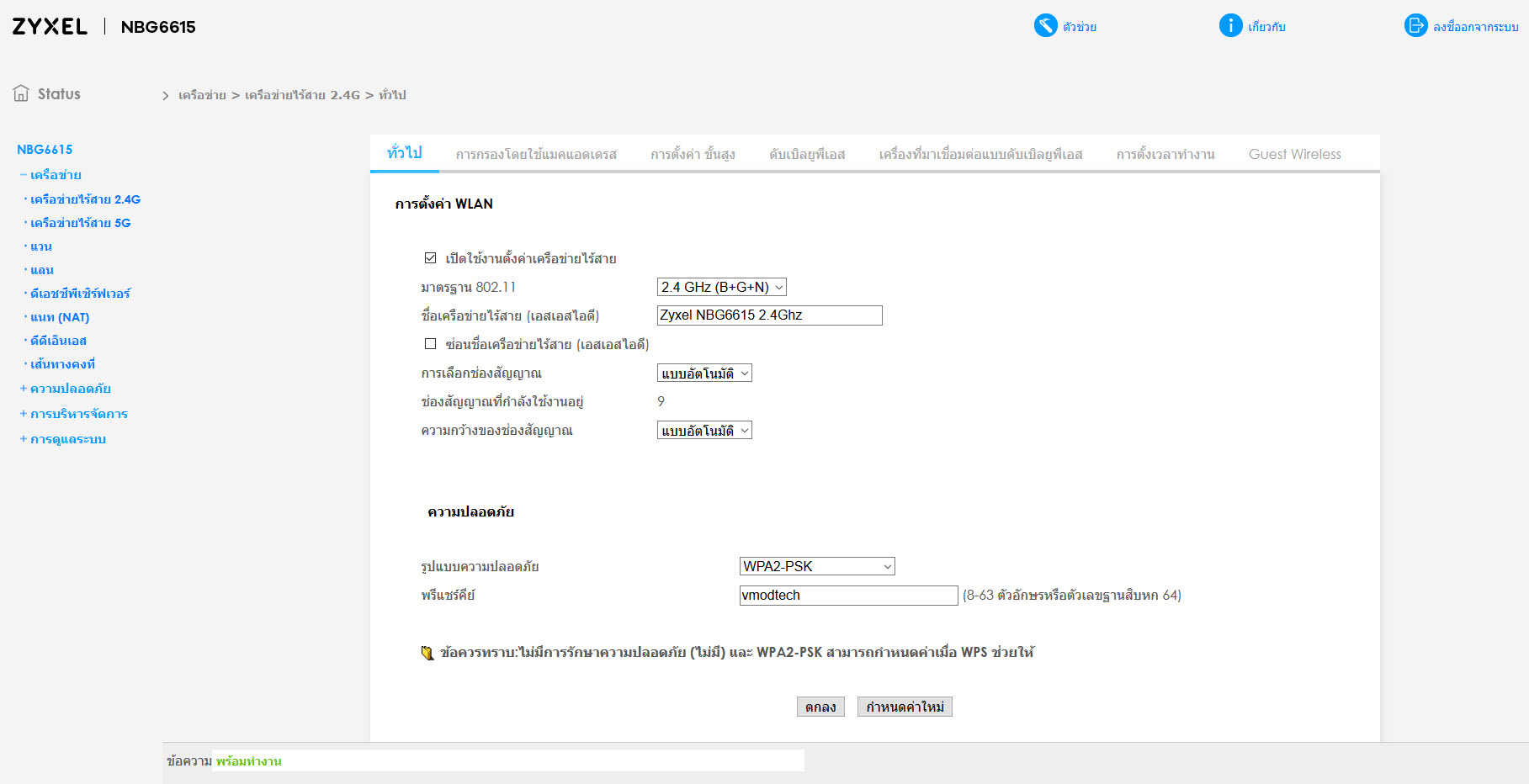The width and height of the screenshot is (1529, 784).
Task: Click the SSID name input field
Action: click(x=769, y=315)
